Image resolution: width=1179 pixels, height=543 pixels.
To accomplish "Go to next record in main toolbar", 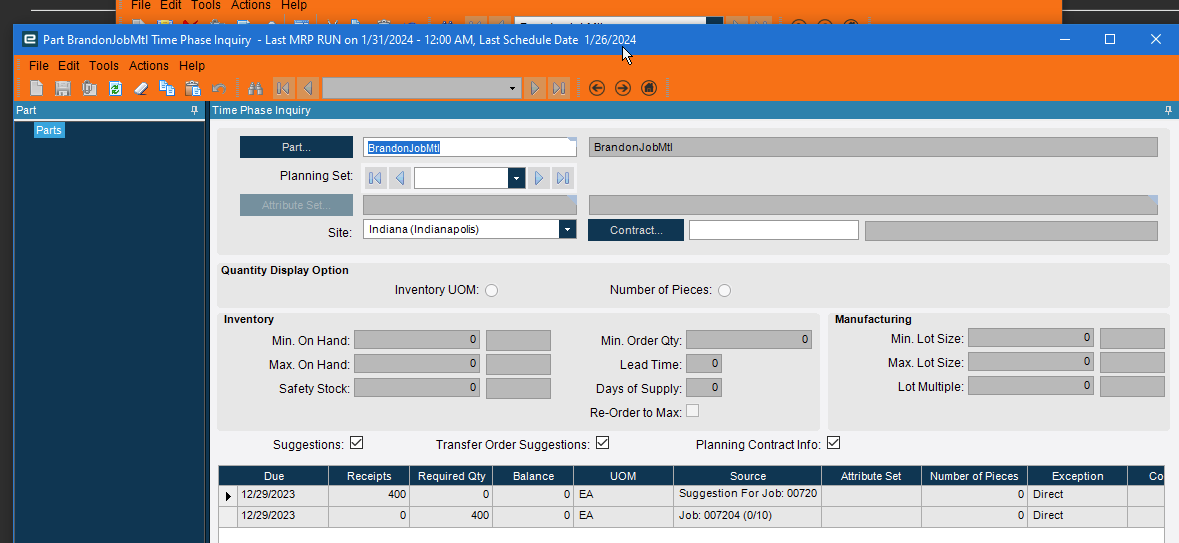I will (x=535, y=88).
